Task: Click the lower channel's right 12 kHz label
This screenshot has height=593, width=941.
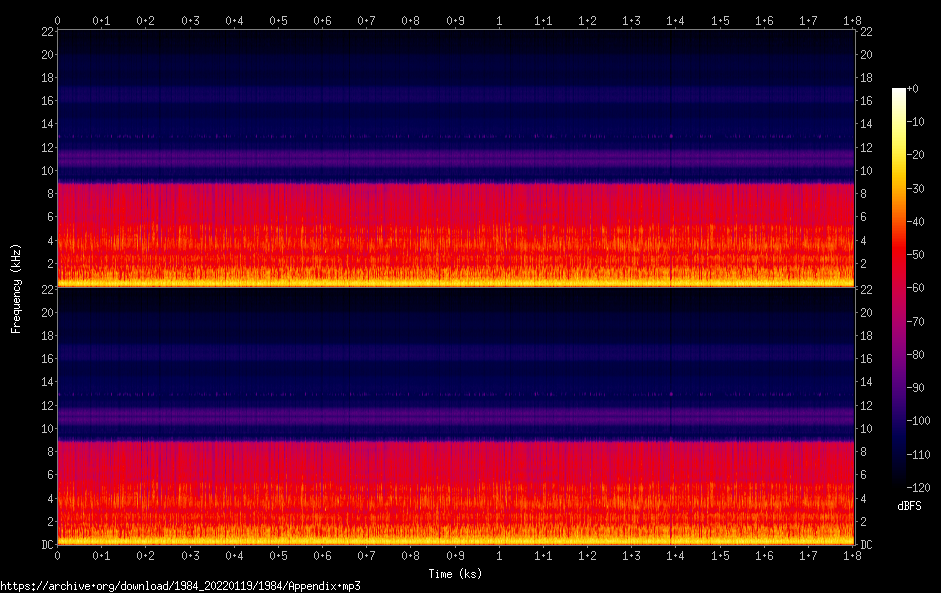Action: click(866, 405)
